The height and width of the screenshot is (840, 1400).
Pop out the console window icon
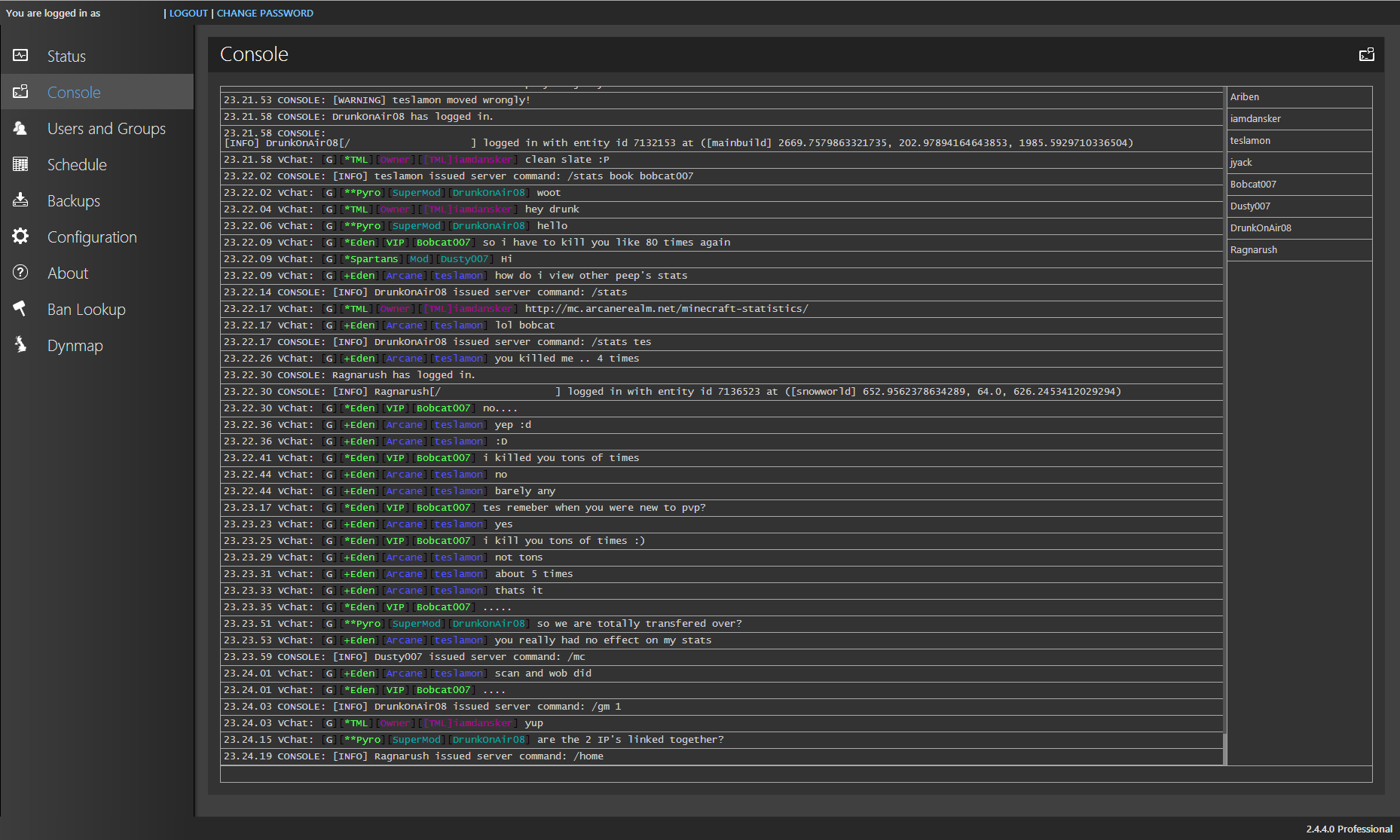1366,54
